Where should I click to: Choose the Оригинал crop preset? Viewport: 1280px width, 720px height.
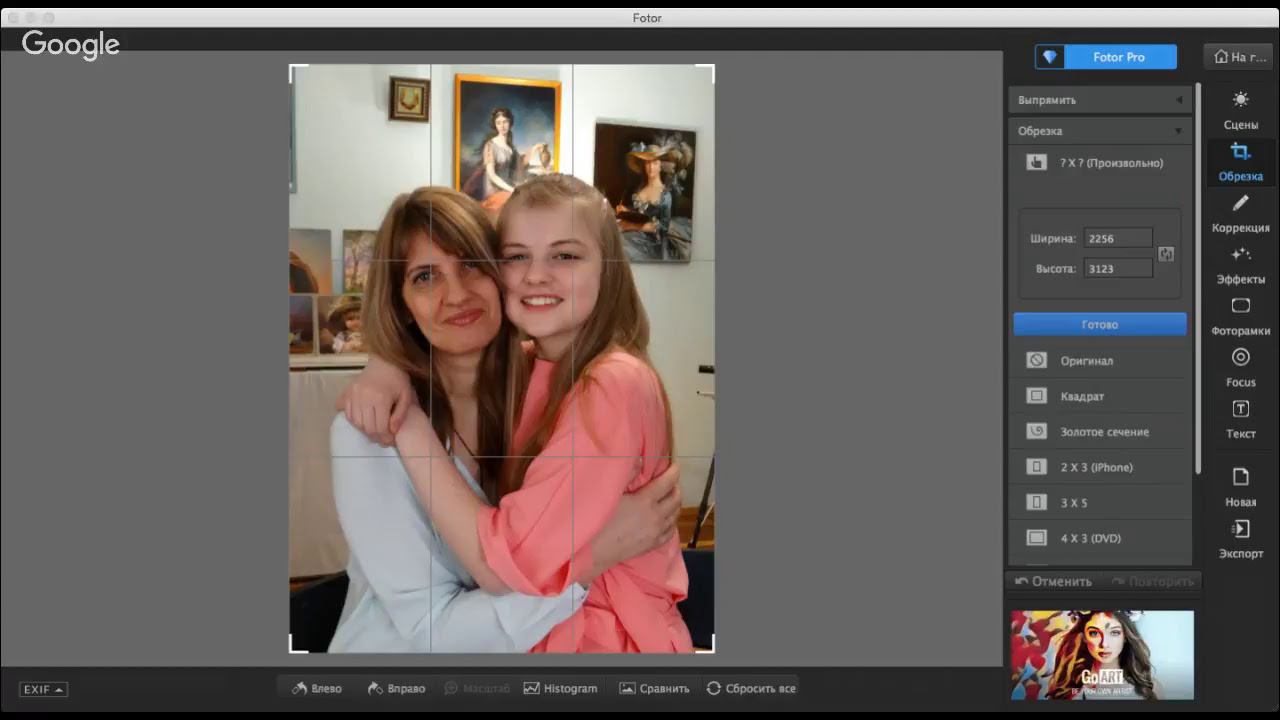[x=1100, y=360]
